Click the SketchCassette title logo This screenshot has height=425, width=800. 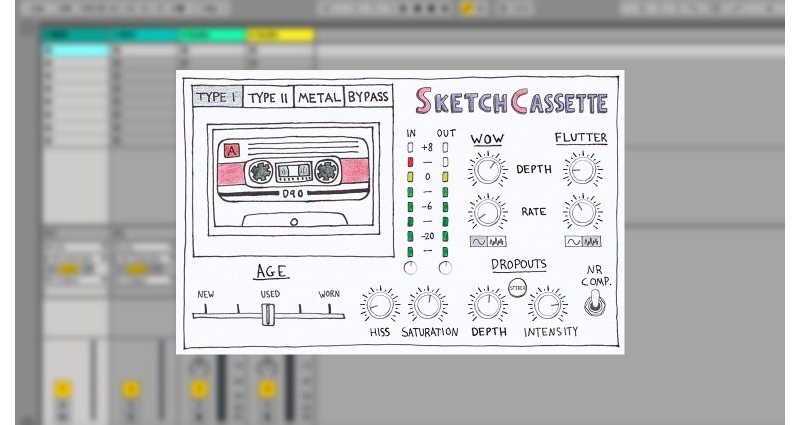pos(511,101)
